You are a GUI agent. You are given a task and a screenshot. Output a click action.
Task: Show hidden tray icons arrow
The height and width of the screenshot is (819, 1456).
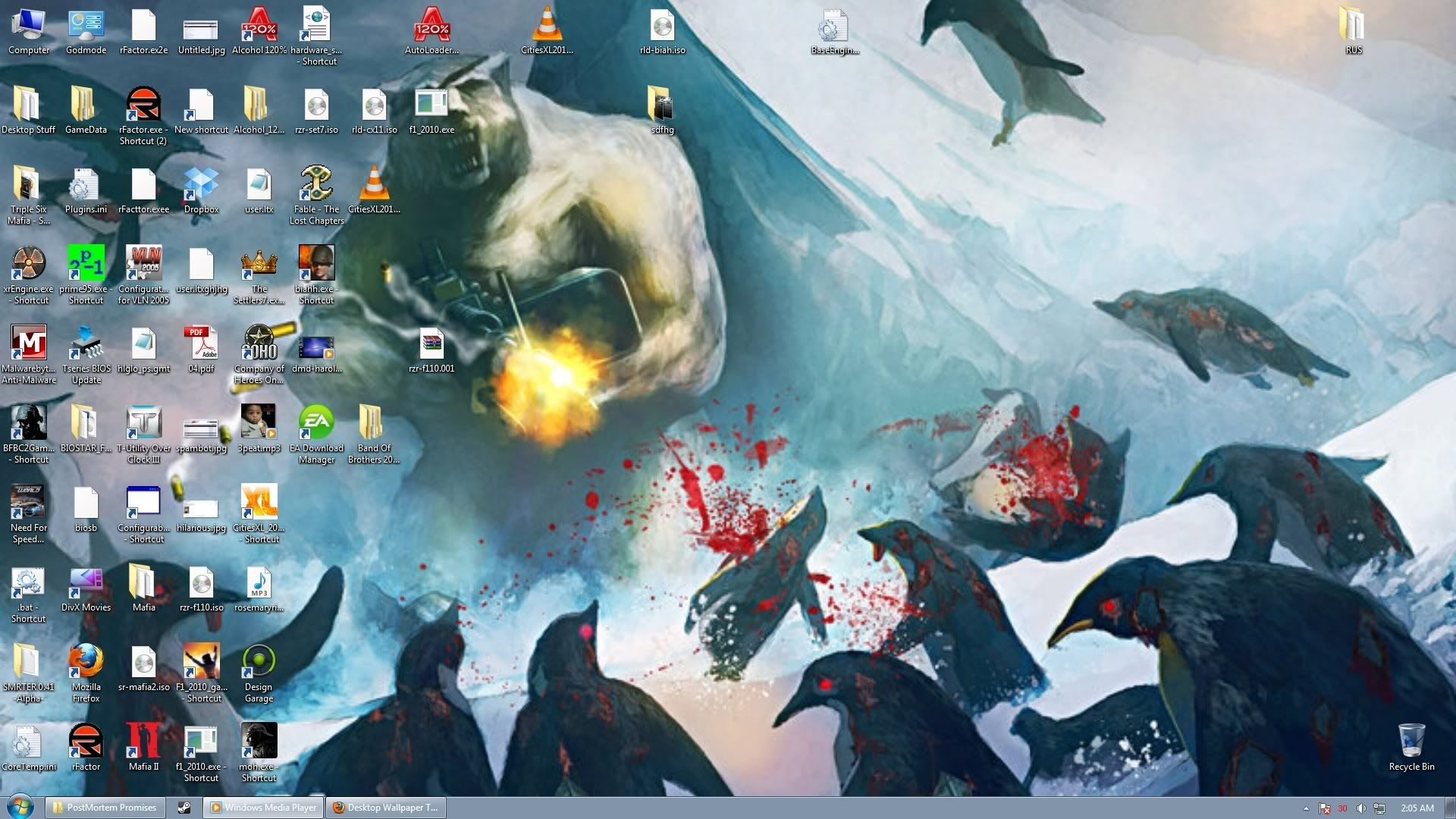(x=1306, y=808)
